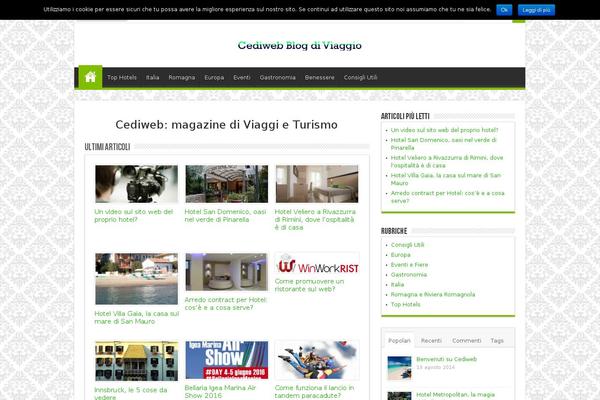Viewport: 600px width, 400px height.
Task: Select Romagna e Riviera Romagnola category
Action: pos(433,294)
